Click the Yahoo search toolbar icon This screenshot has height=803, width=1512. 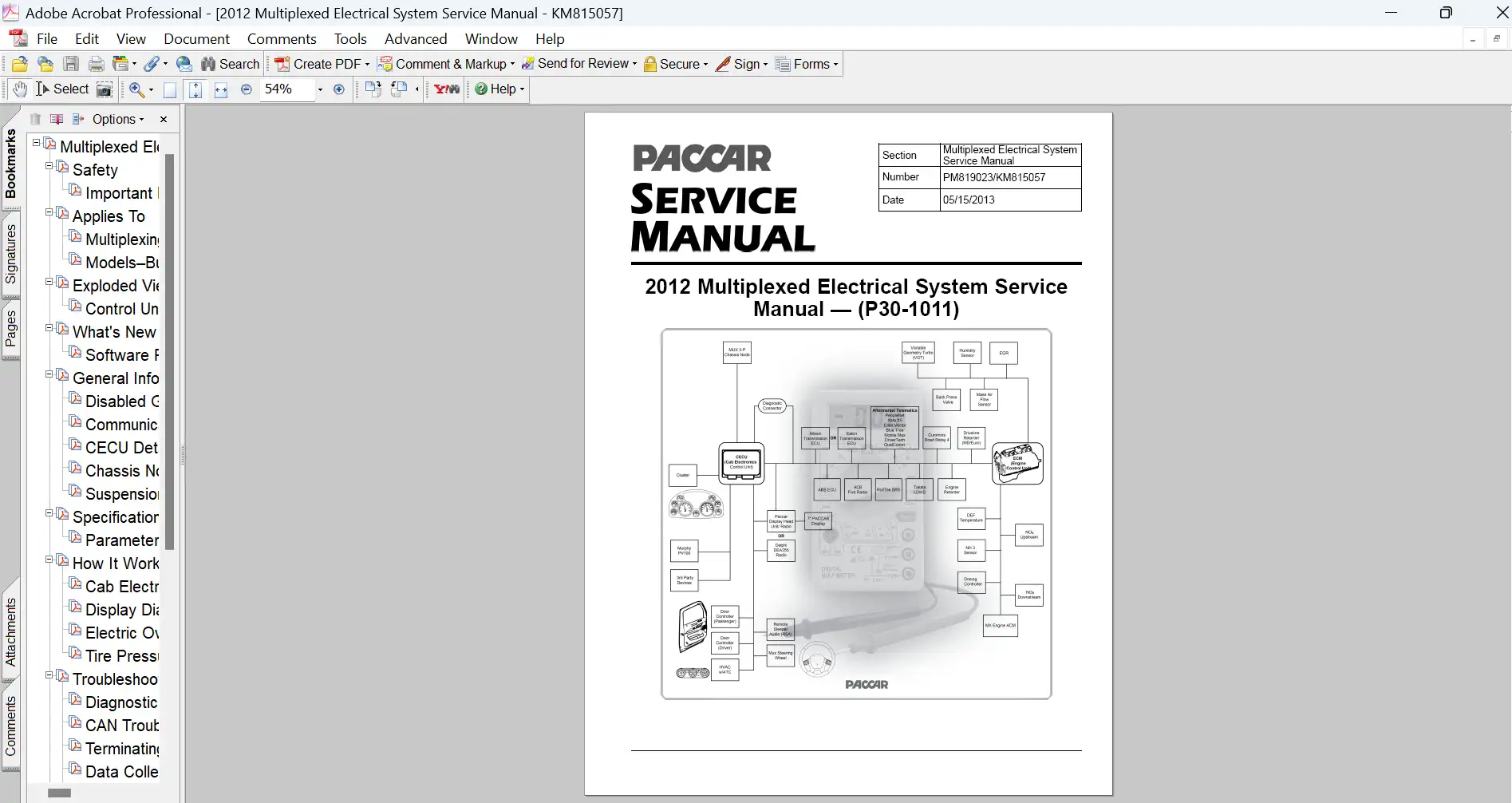coord(447,89)
